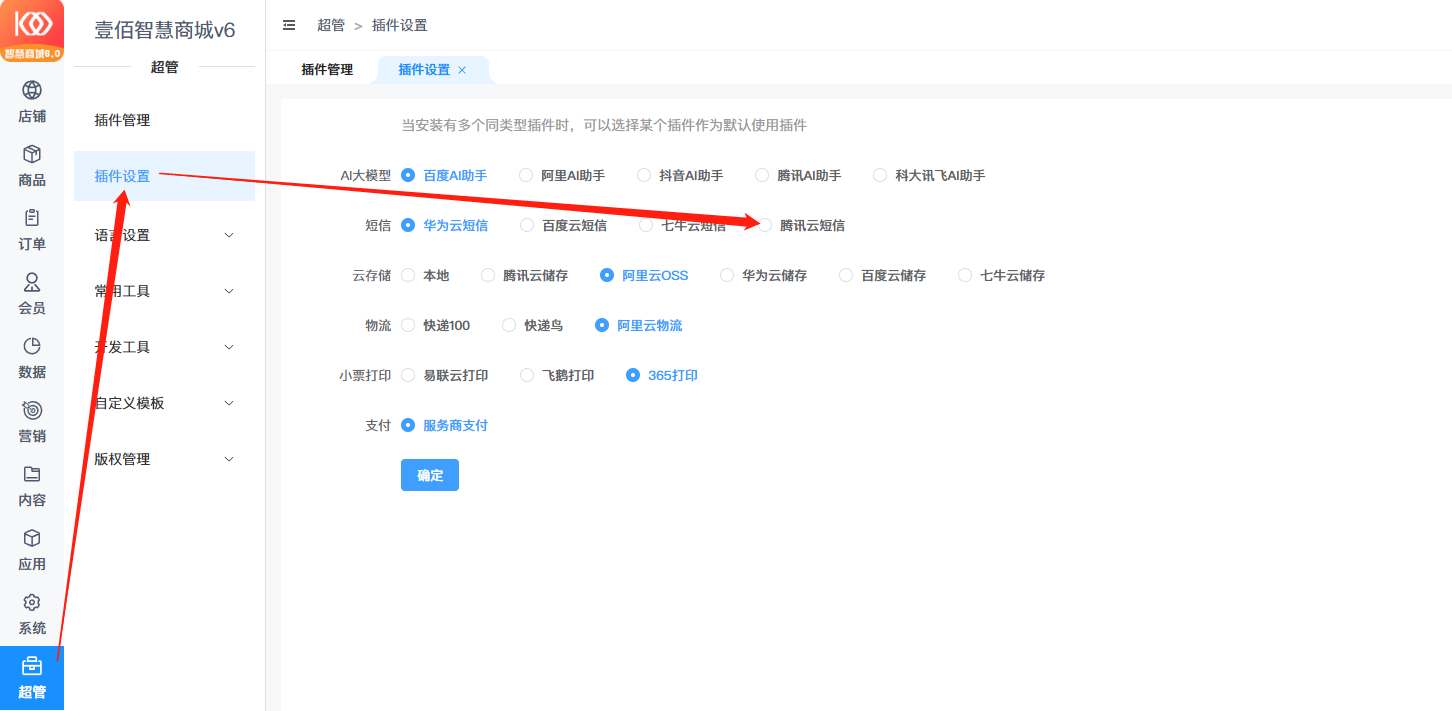Select 腾讯云短信 radio button
The height and width of the screenshot is (711, 1452).
pyautogui.click(x=765, y=225)
